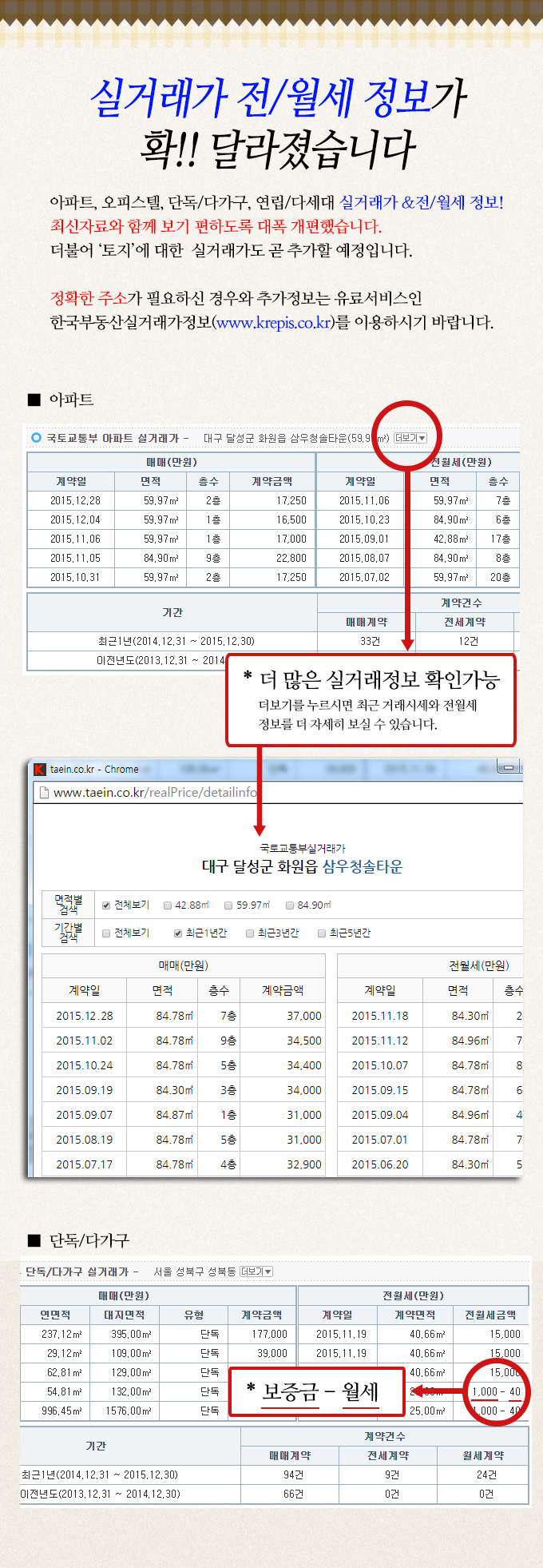Open the www.krepis.co.kr link
Screen dimensions: 543x1568
pyautogui.click(x=273, y=323)
